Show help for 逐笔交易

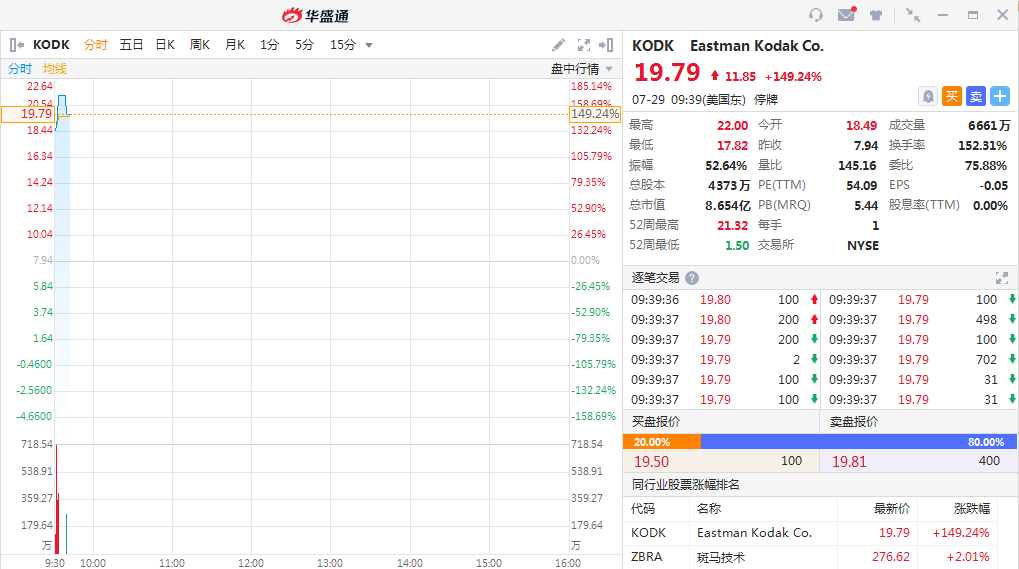692,278
